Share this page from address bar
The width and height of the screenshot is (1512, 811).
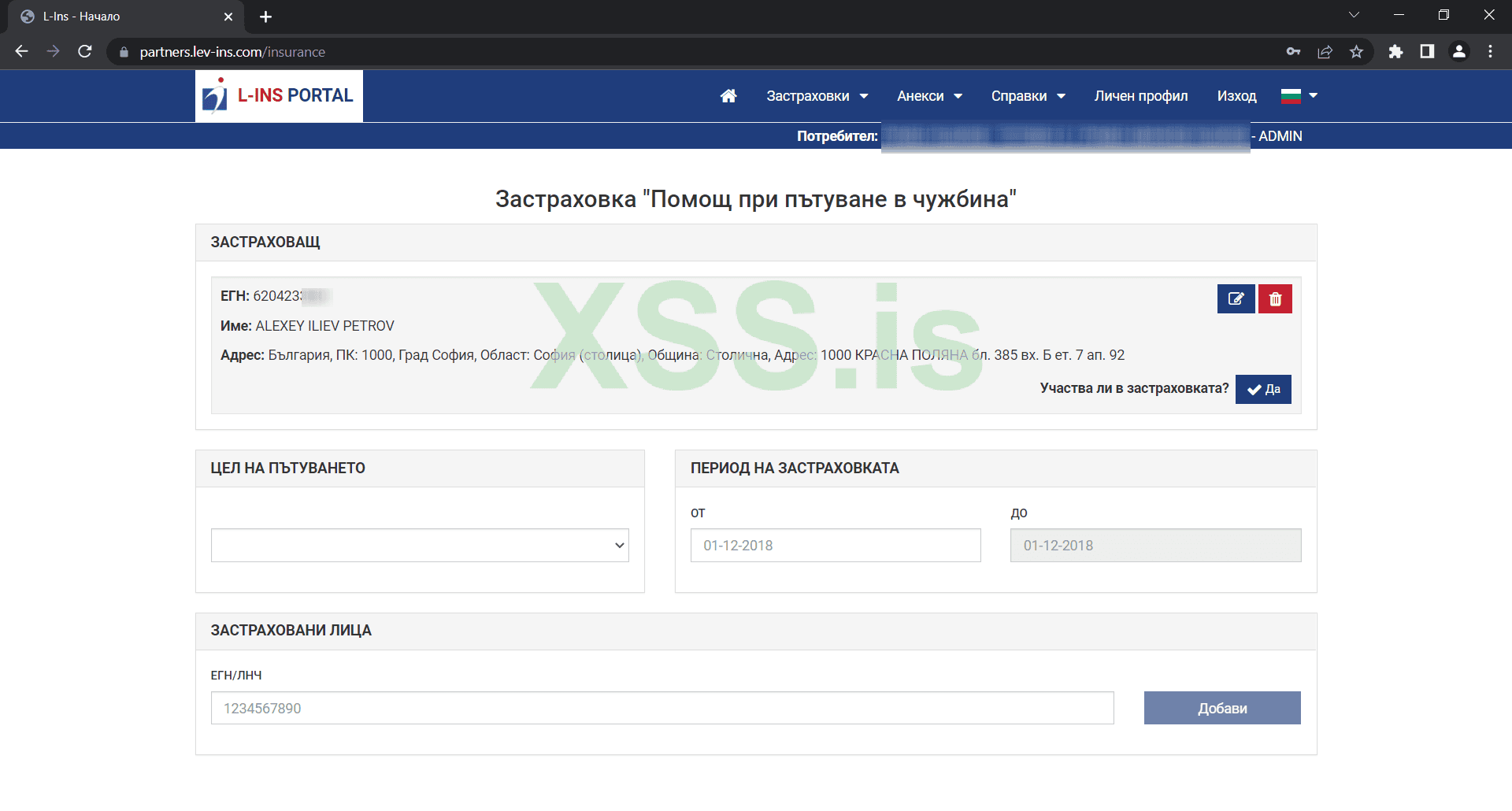pyautogui.click(x=1325, y=52)
